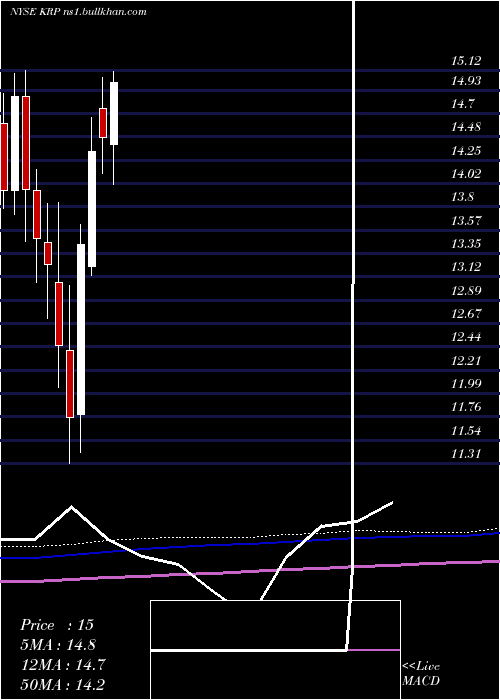Click the 13.8 price axis label

click(x=463, y=197)
